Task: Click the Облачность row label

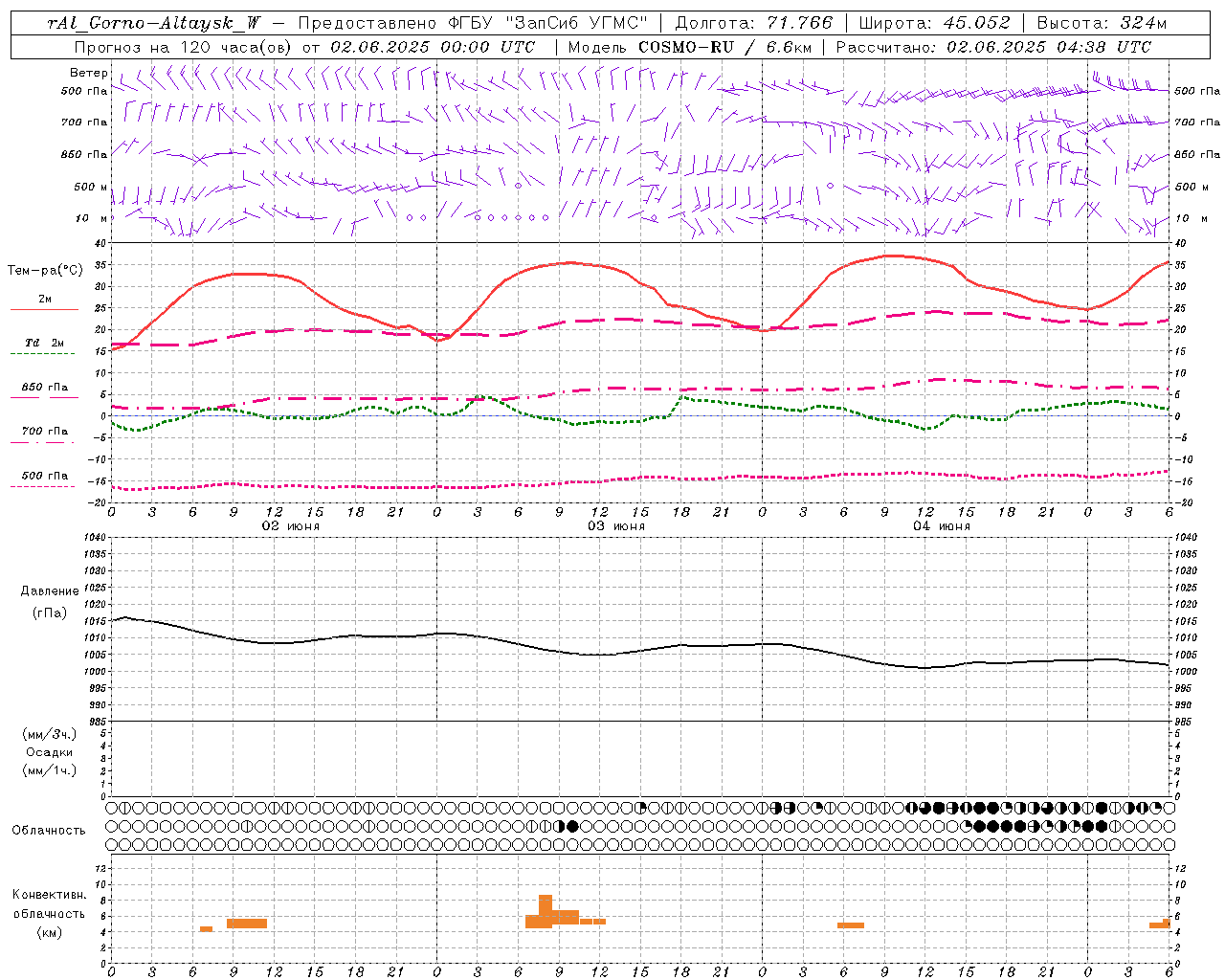Action: tap(49, 830)
